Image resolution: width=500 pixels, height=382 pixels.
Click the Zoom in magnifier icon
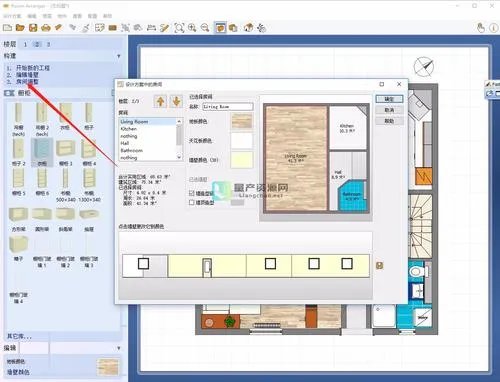pos(192,28)
